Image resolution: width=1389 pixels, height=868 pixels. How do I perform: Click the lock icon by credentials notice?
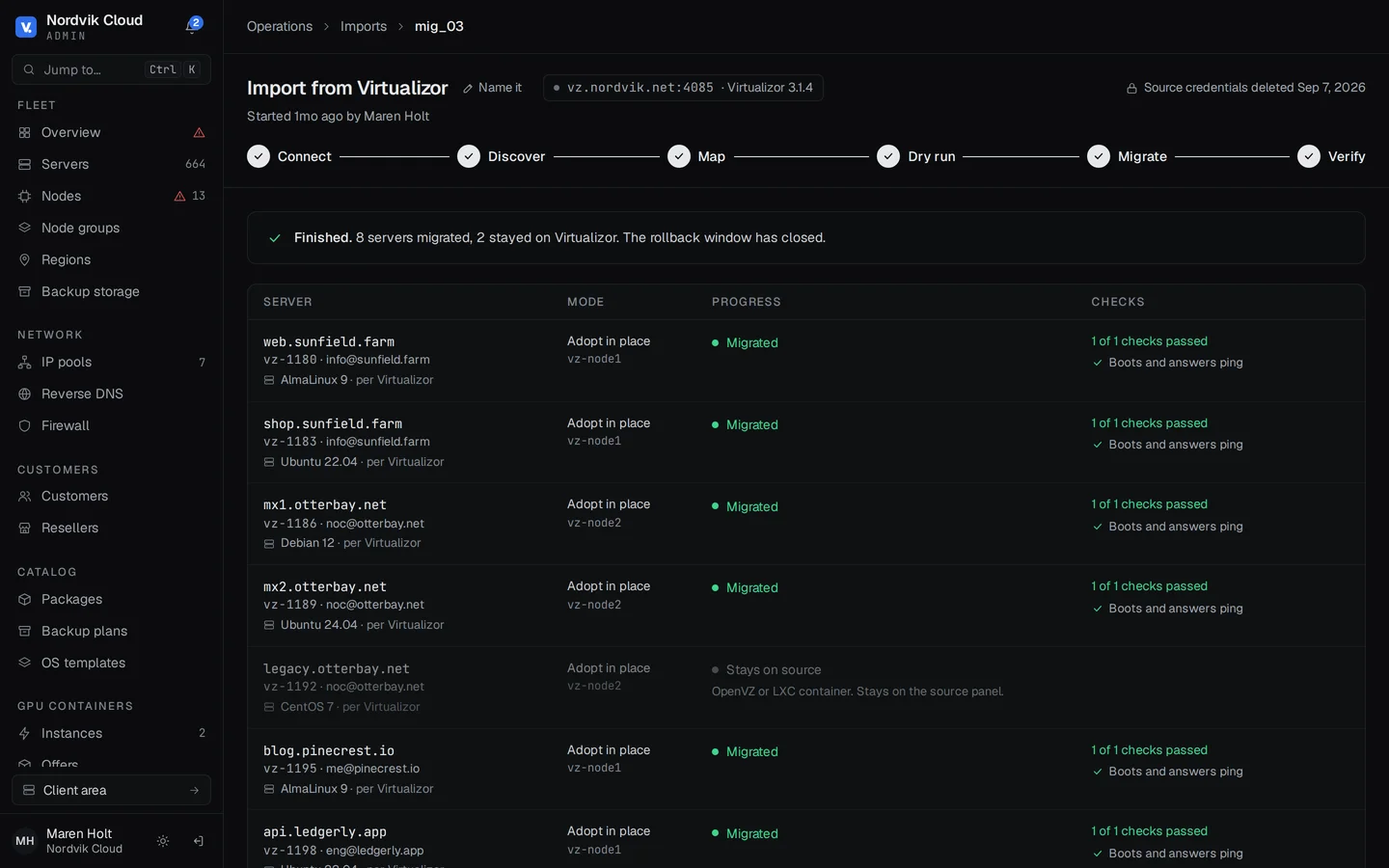coord(1131,88)
